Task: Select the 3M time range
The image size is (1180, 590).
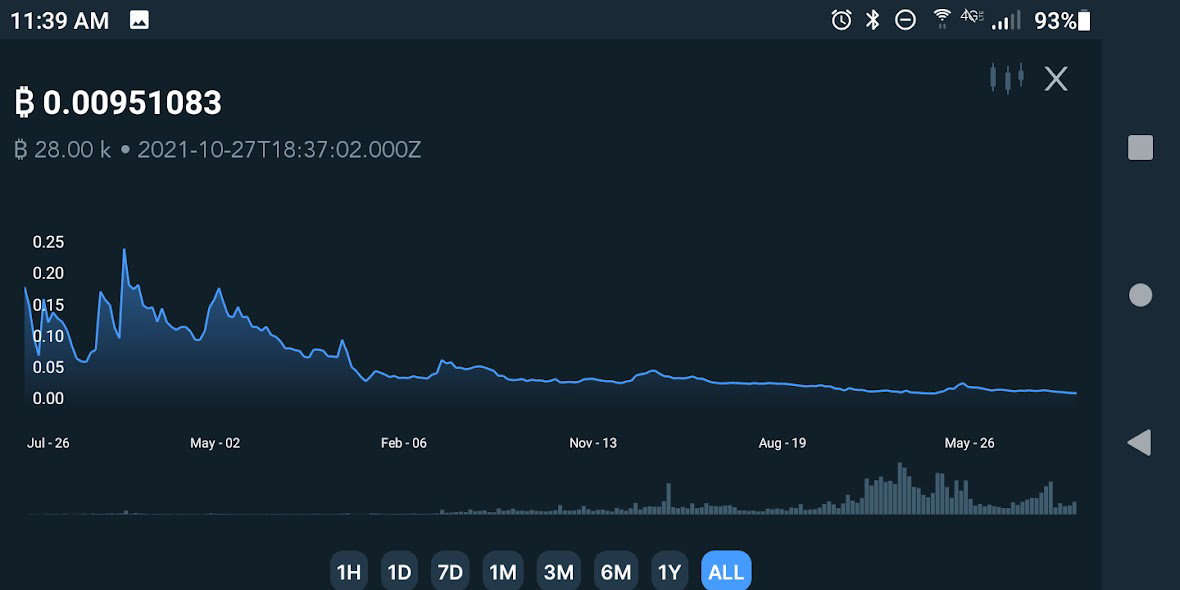Action: click(x=558, y=572)
